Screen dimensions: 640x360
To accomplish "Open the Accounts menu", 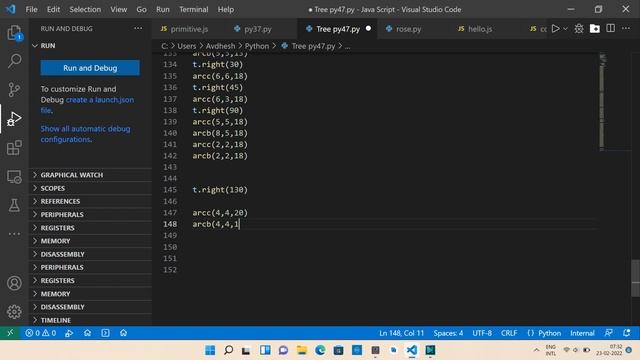I will pyautogui.click(x=14, y=283).
